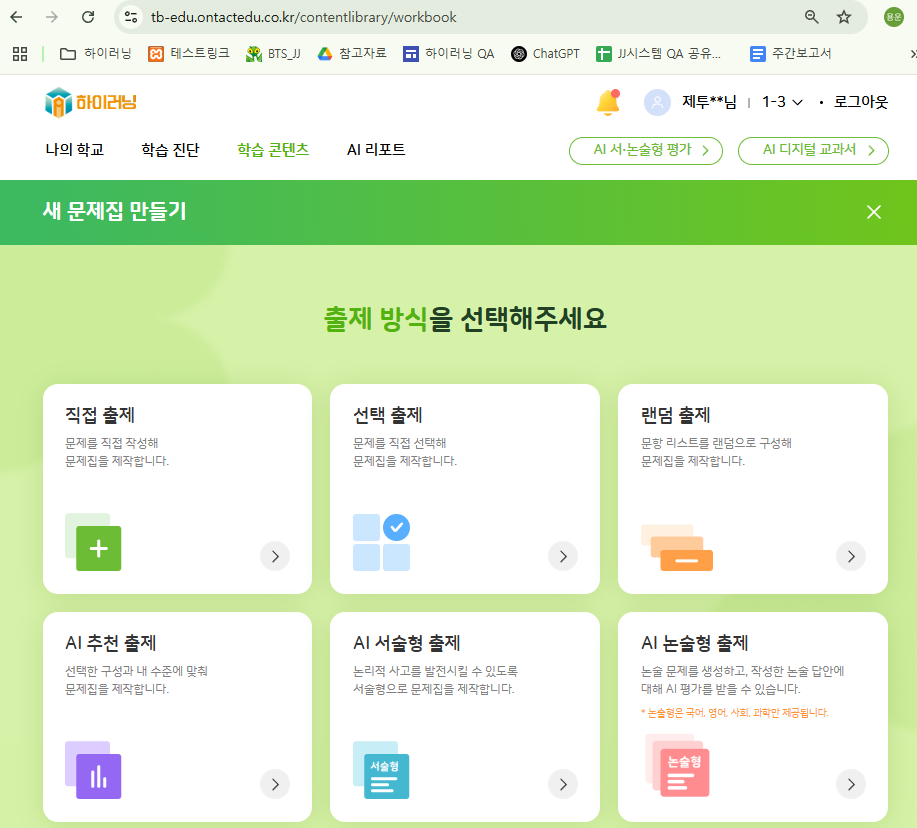Close the 새 문제집 만들기 panel
The image size is (917, 828).
coord(874,212)
